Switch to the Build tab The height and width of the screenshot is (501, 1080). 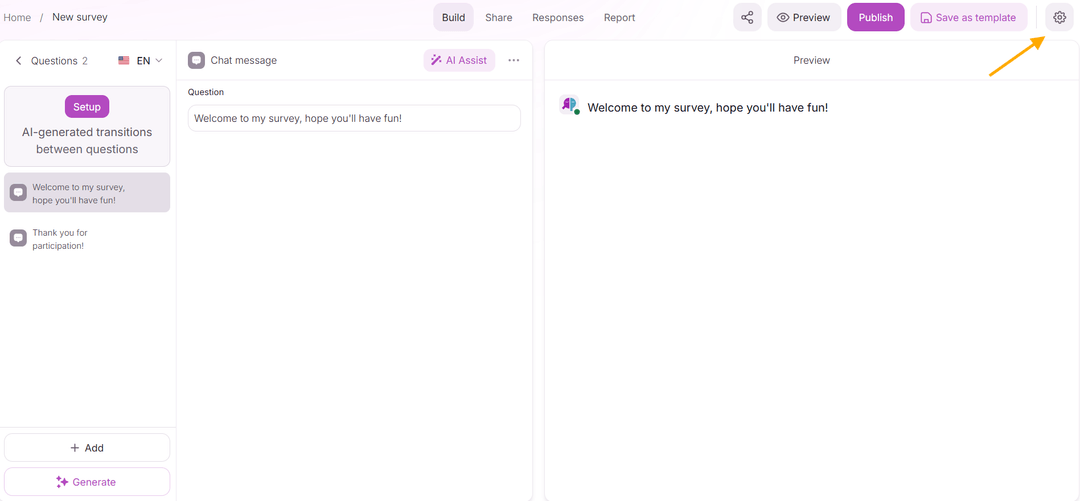point(453,17)
